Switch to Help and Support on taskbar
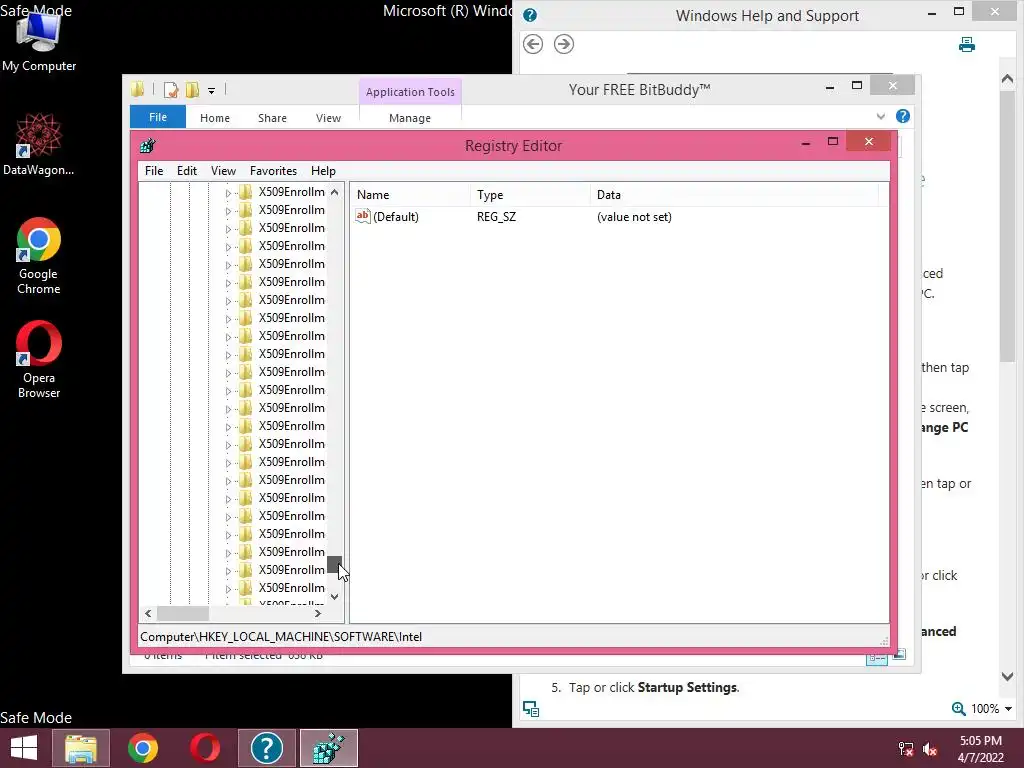The width and height of the screenshot is (1024, 768). point(266,748)
